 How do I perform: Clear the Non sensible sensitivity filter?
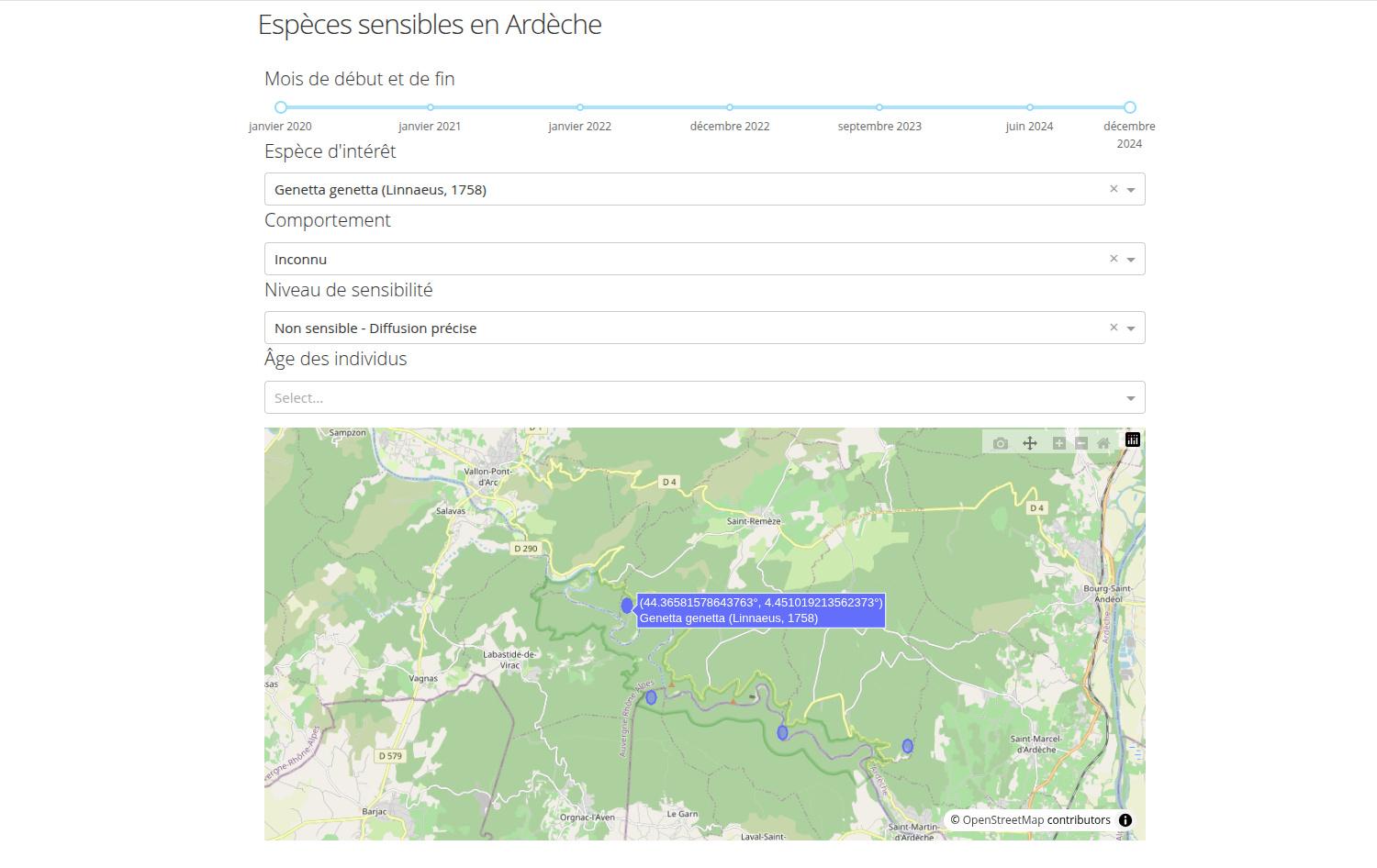(x=1114, y=327)
